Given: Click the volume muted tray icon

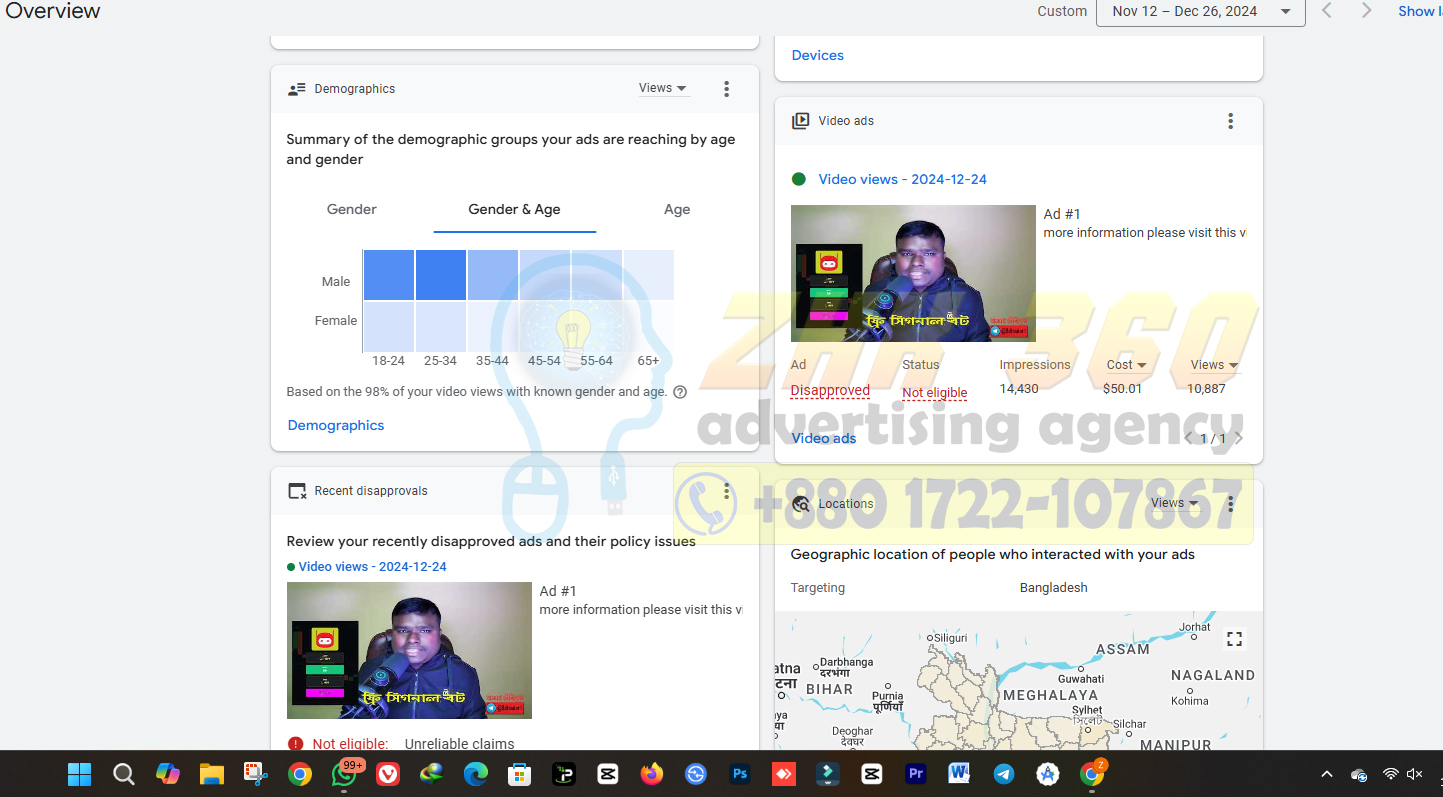Looking at the screenshot, I should [1415, 774].
